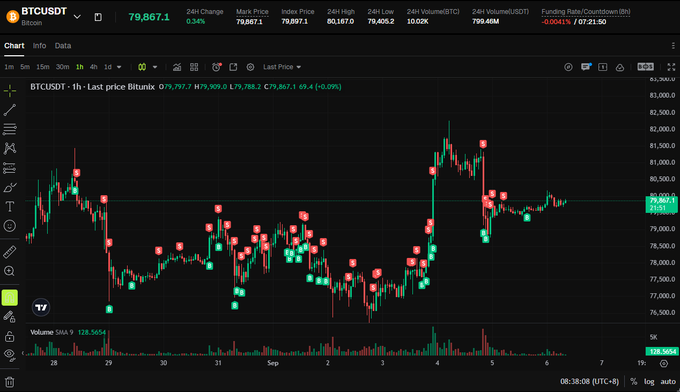Open the forecasting and measurement tool
Image resolution: width=680 pixels, height=392 pixels.
click(x=10, y=168)
